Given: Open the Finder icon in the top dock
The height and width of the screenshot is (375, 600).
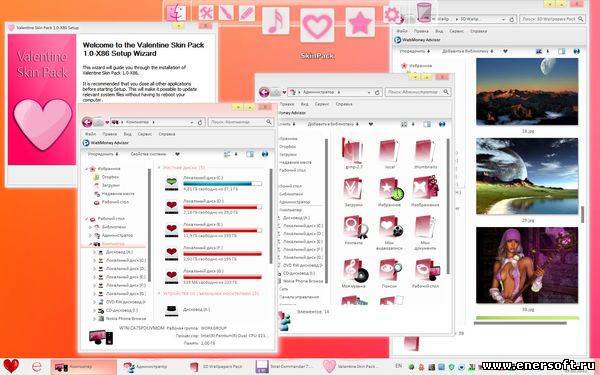Looking at the screenshot, I should coord(176,12).
